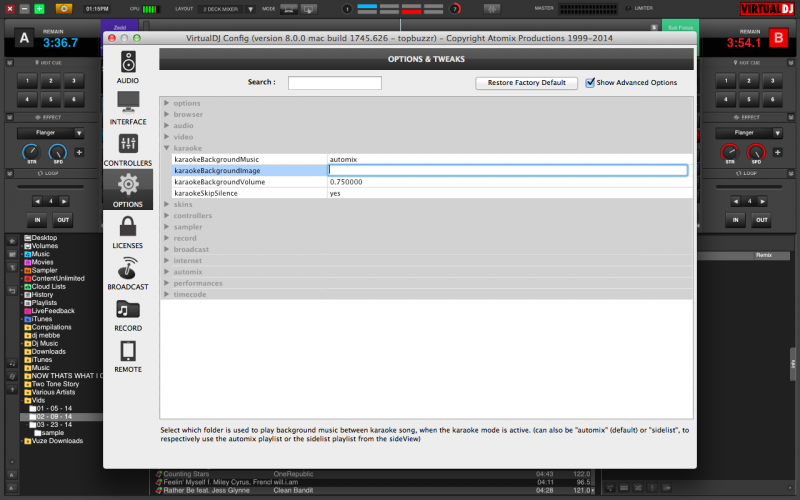Expand the timecode category
Viewport: 800px width, 500px height.
click(166, 294)
